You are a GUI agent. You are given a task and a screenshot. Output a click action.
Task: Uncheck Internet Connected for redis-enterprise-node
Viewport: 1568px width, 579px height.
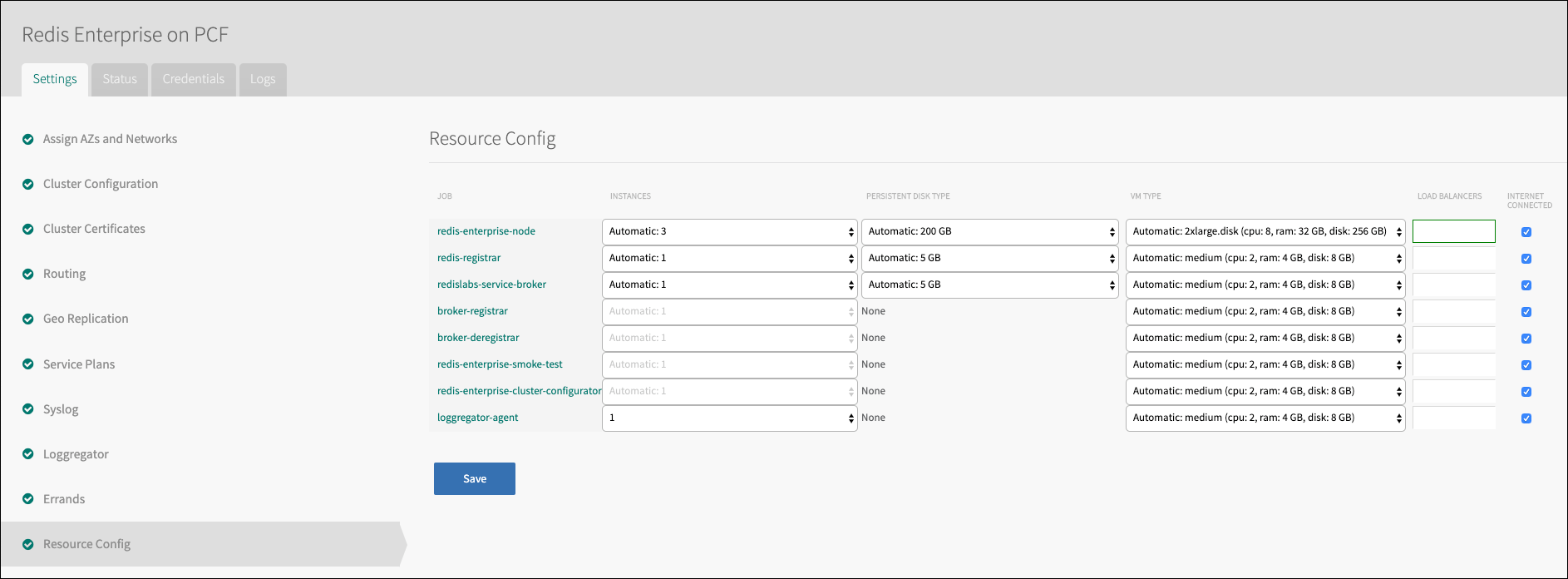[1526, 232]
